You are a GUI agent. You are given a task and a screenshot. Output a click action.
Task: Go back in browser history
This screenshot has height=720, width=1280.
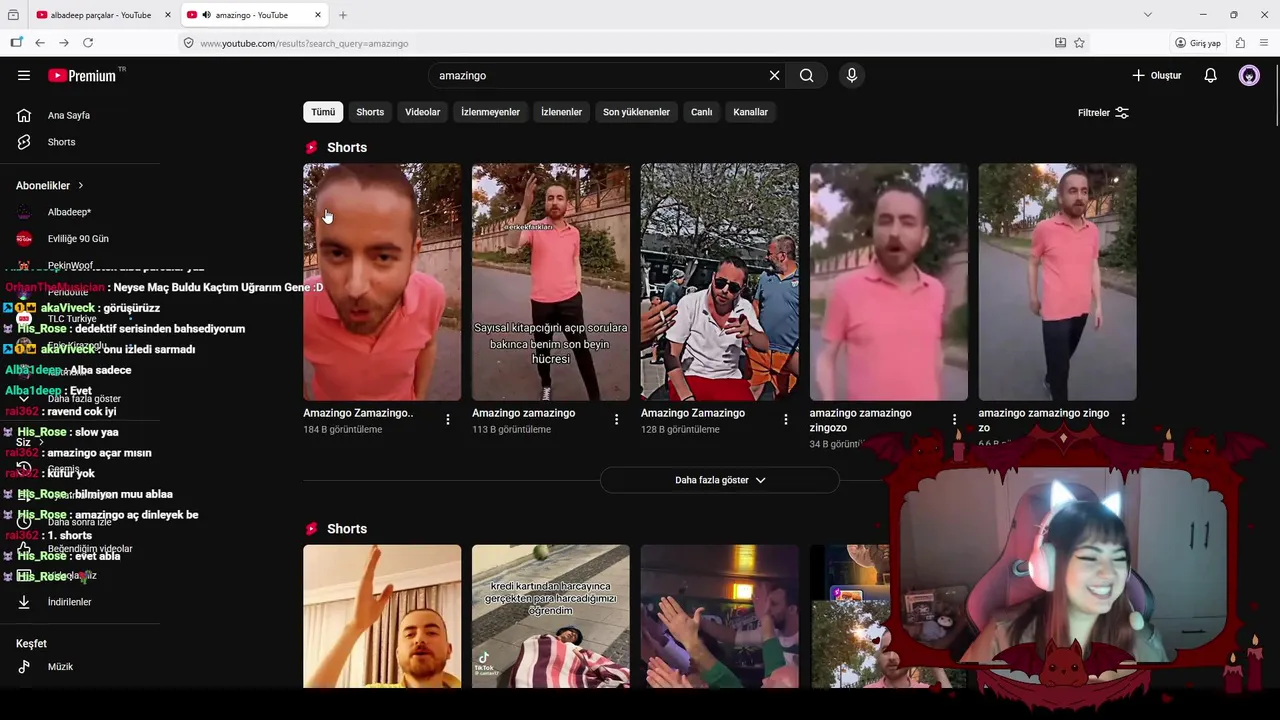tap(40, 43)
